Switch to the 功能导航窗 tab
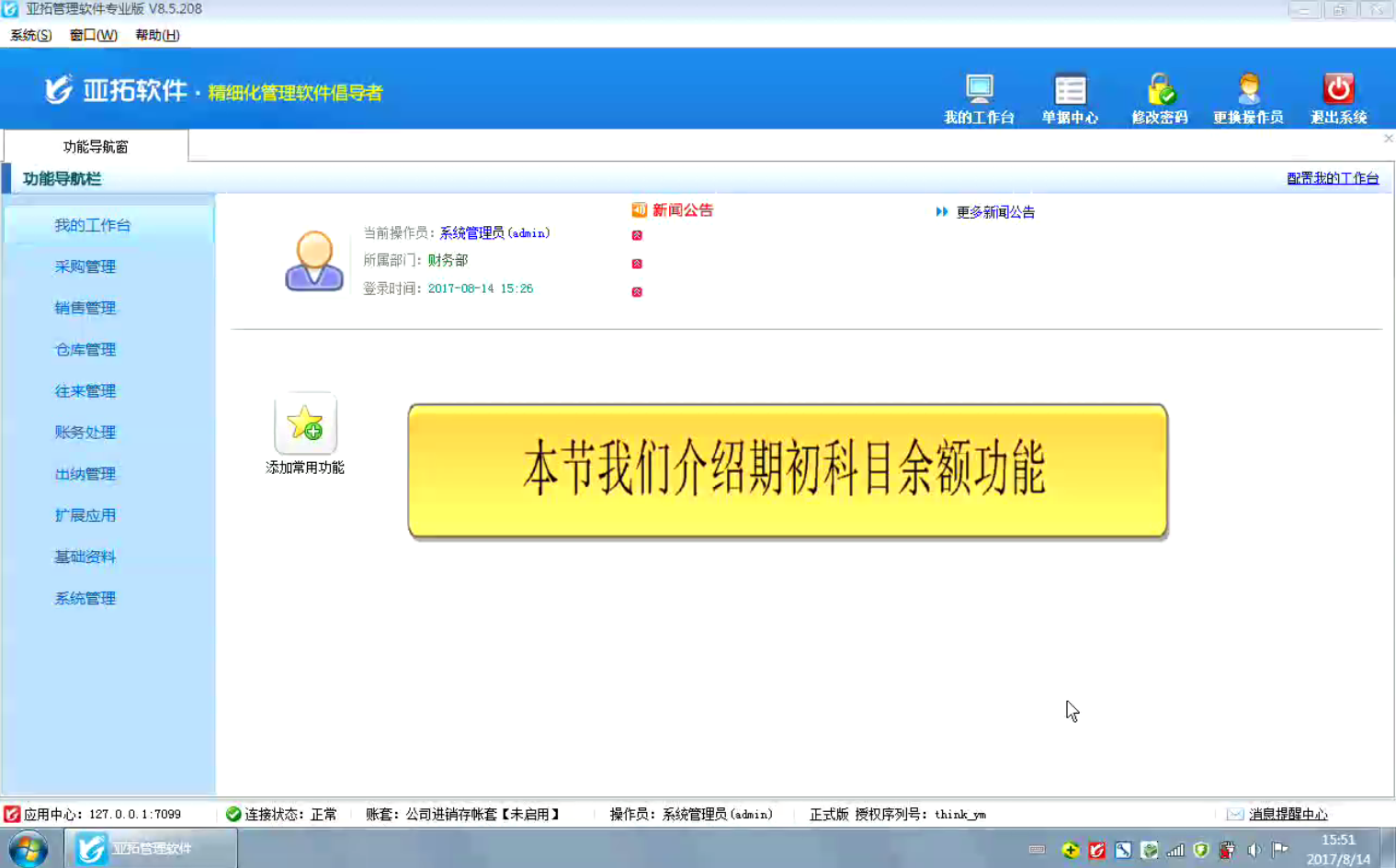 click(x=96, y=147)
